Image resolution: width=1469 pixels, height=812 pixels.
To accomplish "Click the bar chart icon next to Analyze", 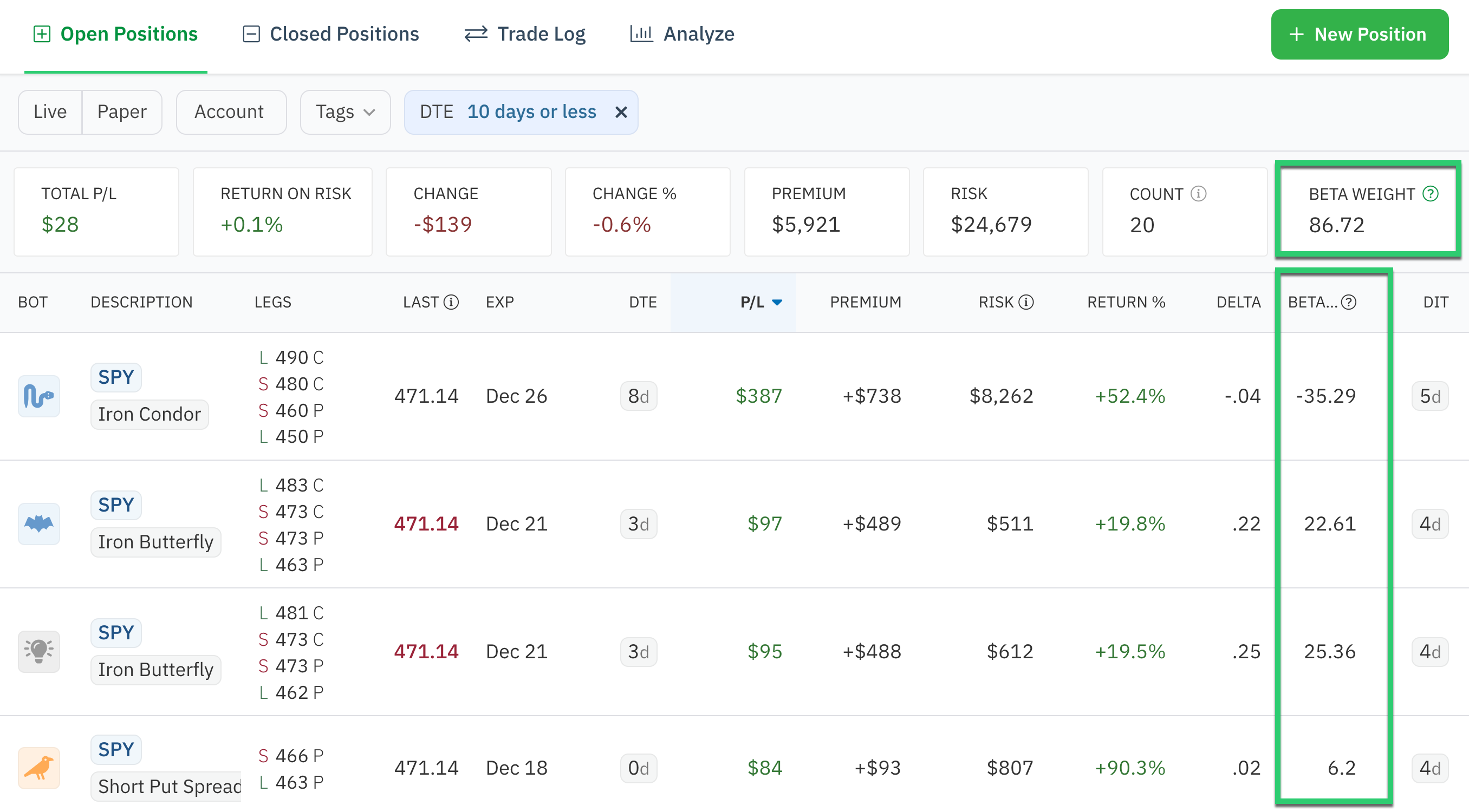I will coord(641,34).
